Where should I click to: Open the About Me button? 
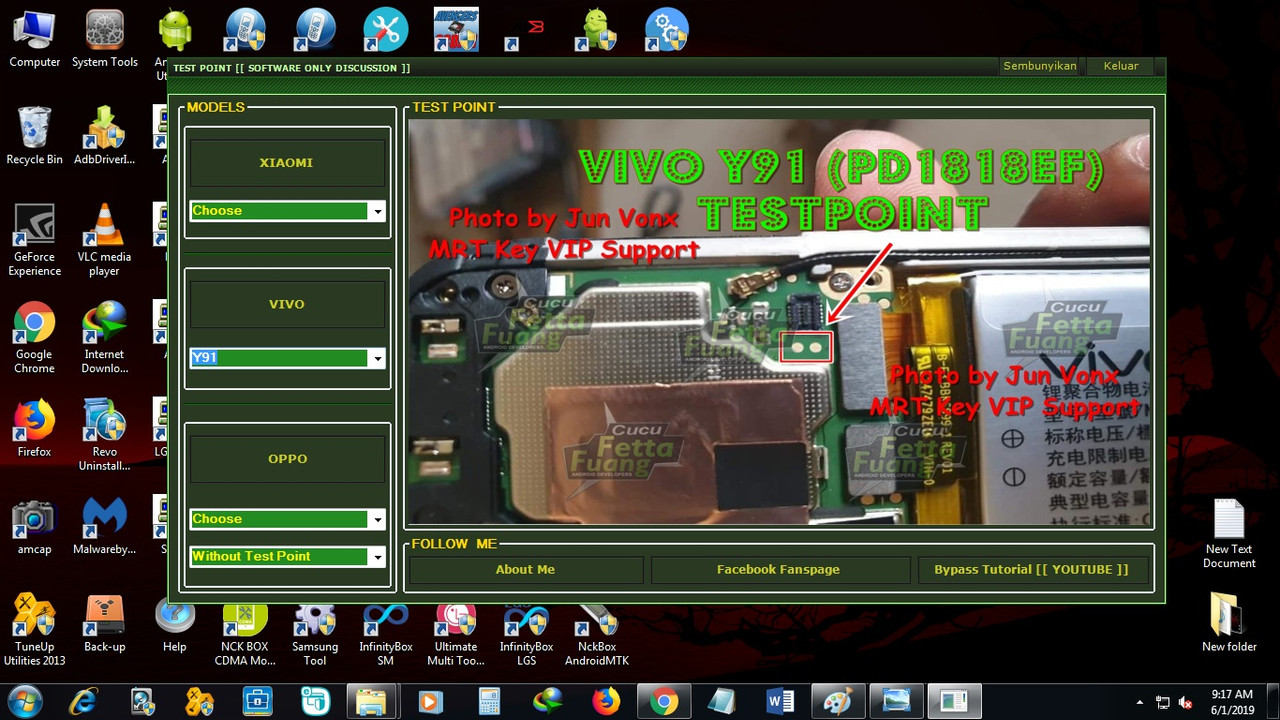[x=526, y=570]
